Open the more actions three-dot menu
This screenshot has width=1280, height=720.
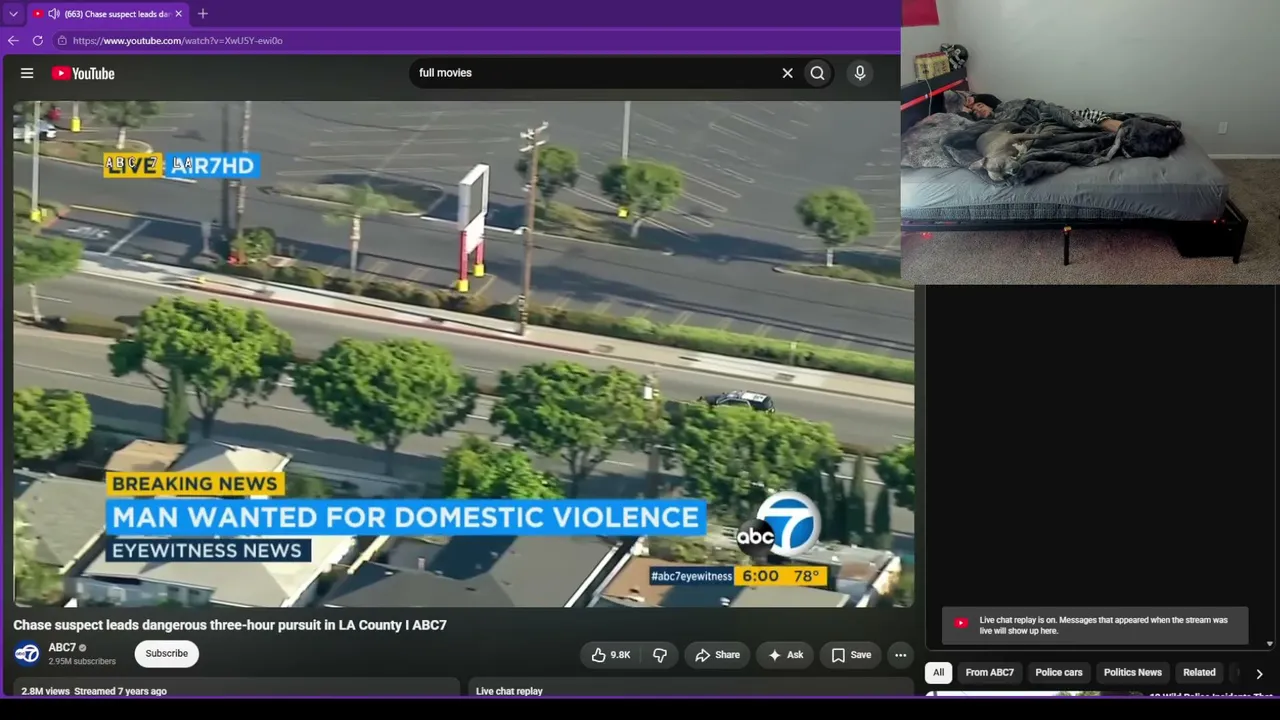(901, 655)
